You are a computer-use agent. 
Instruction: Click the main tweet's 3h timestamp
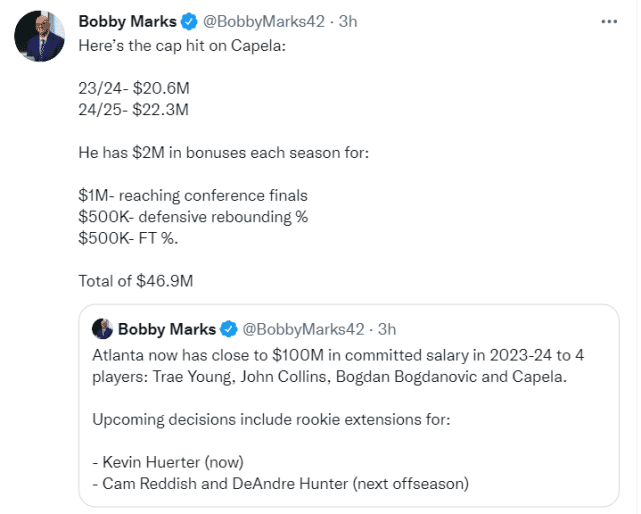coord(349,21)
